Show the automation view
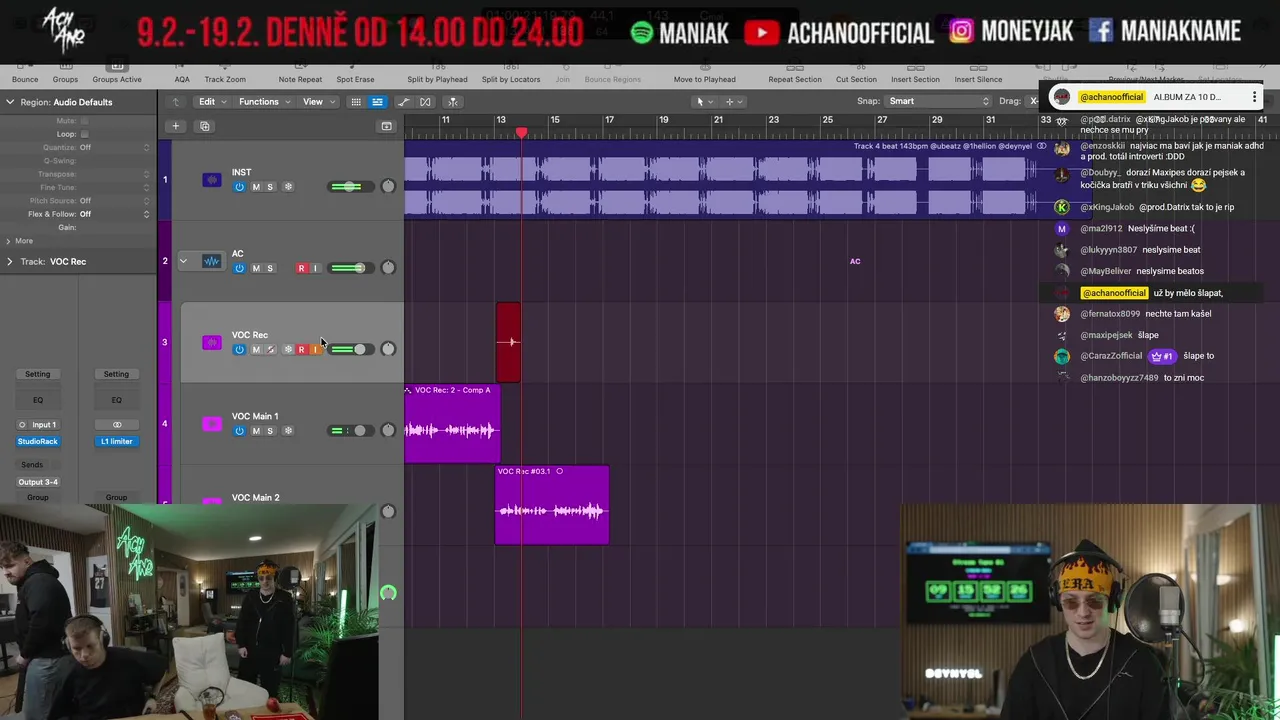 (404, 102)
